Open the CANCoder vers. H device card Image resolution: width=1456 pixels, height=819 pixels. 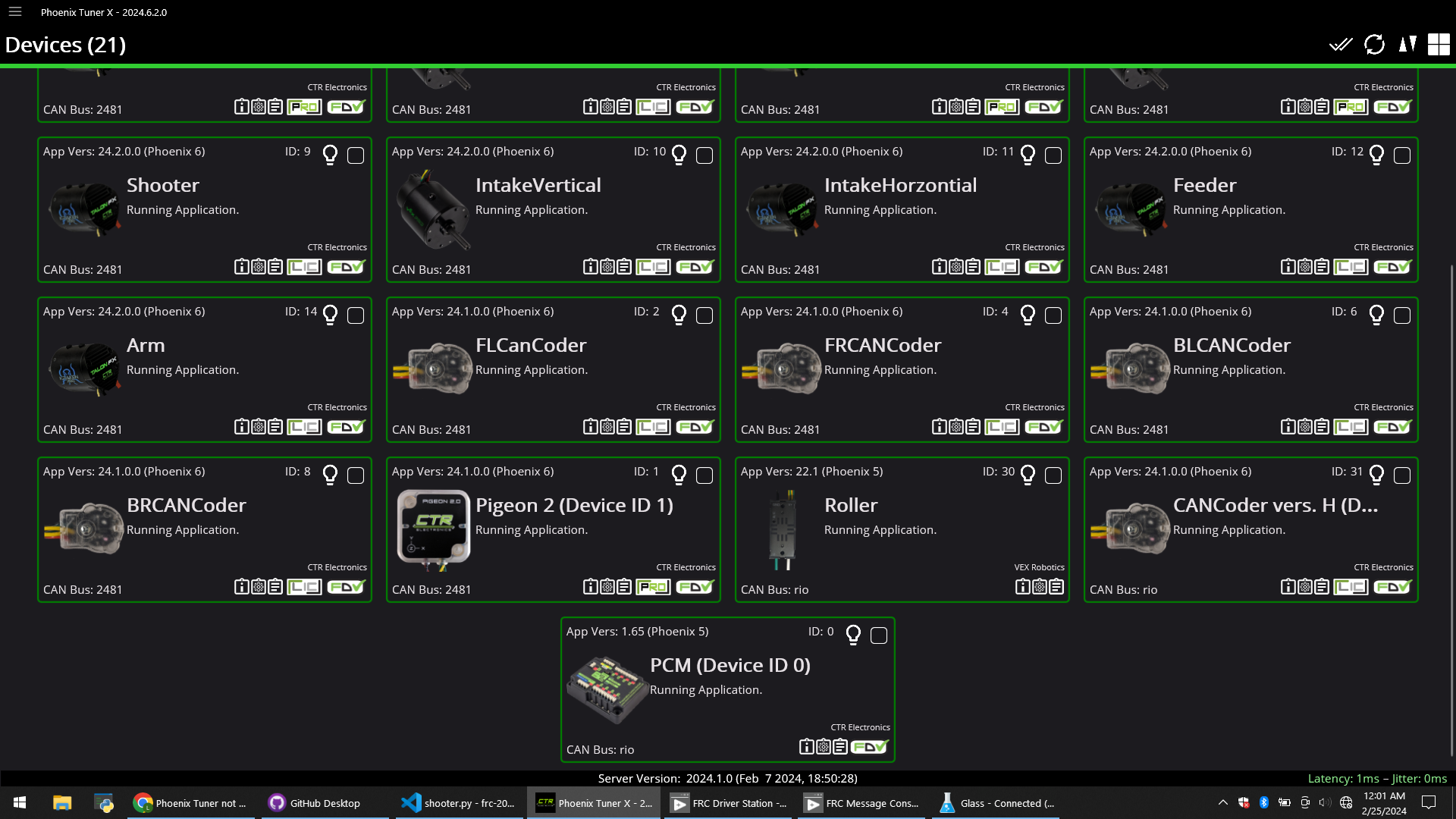1251,530
